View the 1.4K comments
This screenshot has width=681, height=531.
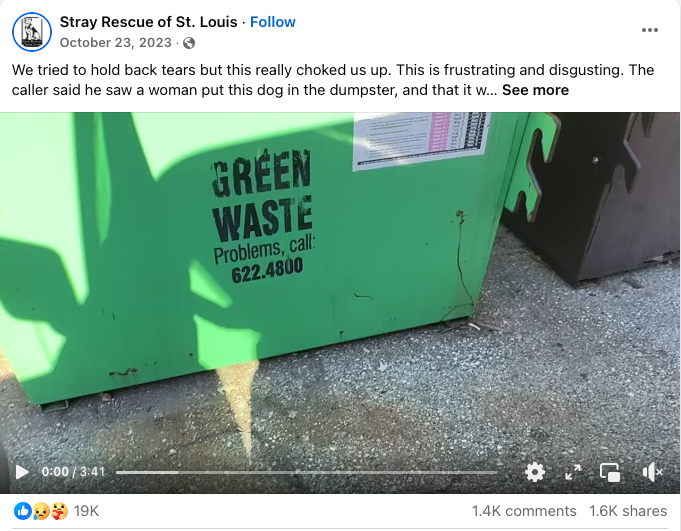point(524,511)
